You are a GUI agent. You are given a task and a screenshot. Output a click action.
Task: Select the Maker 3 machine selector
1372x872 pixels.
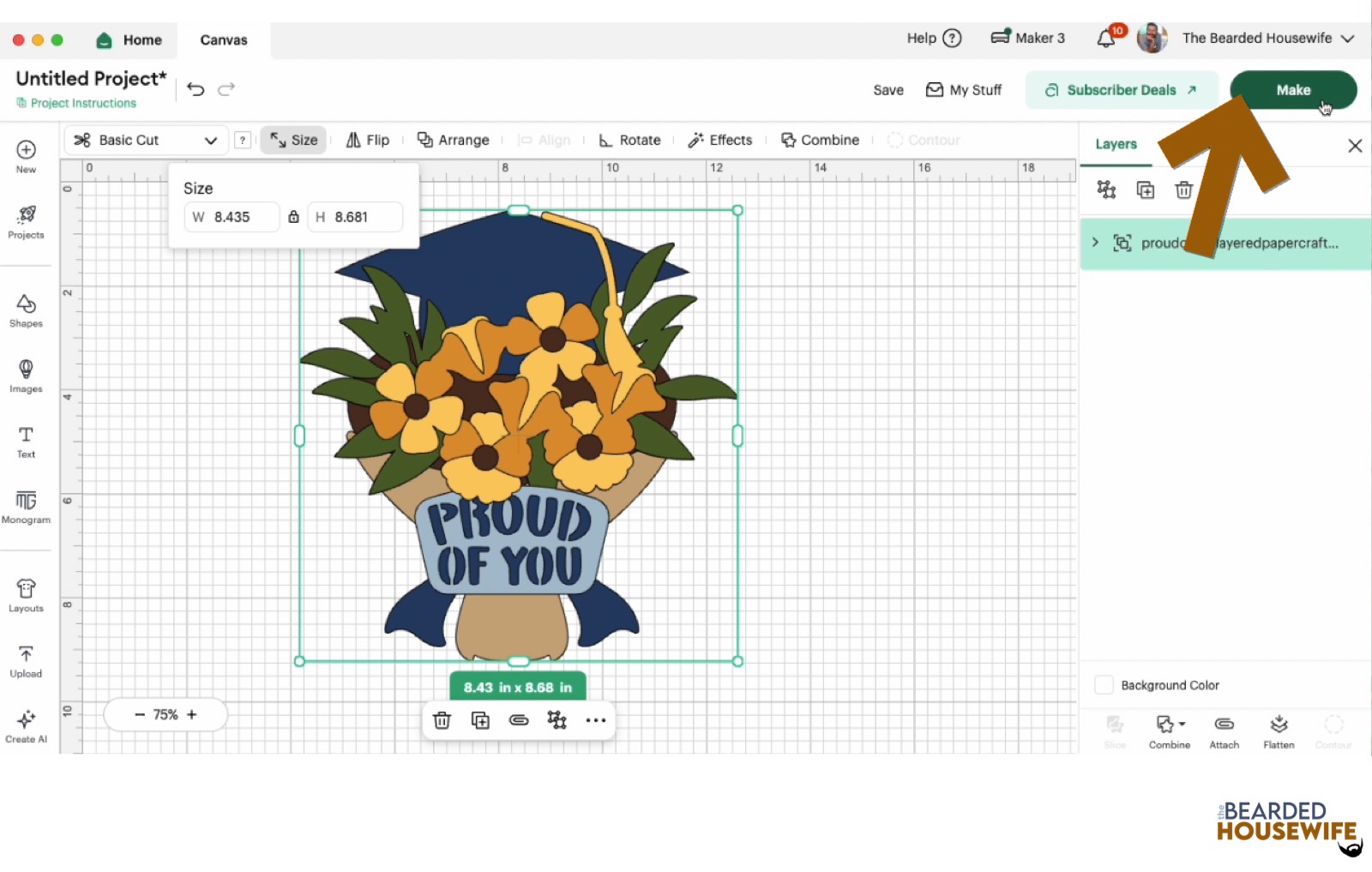[1028, 38]
